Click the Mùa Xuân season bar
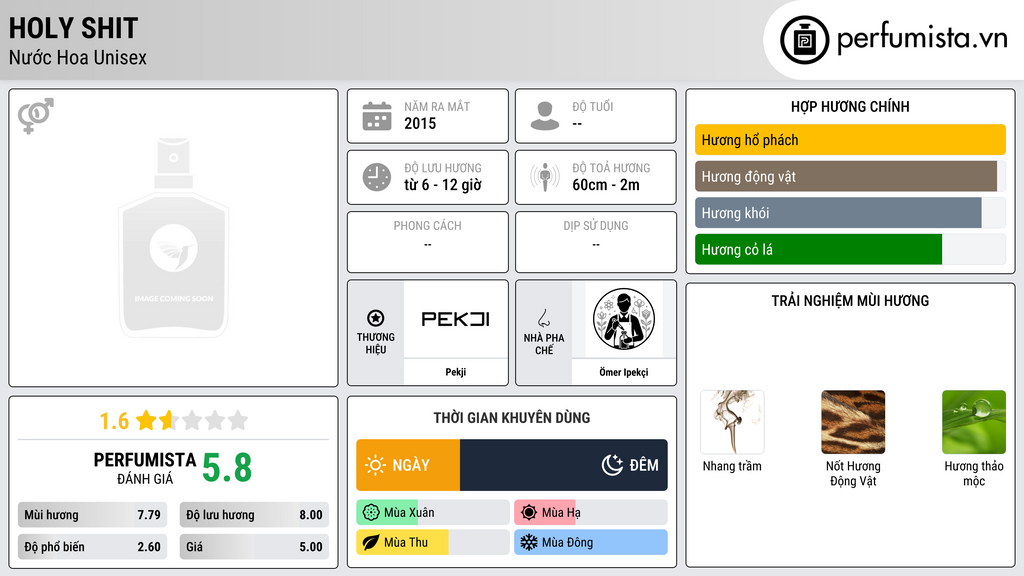Screen dimensions: 1024x576 pyautogui.click(x=433, y=513)
